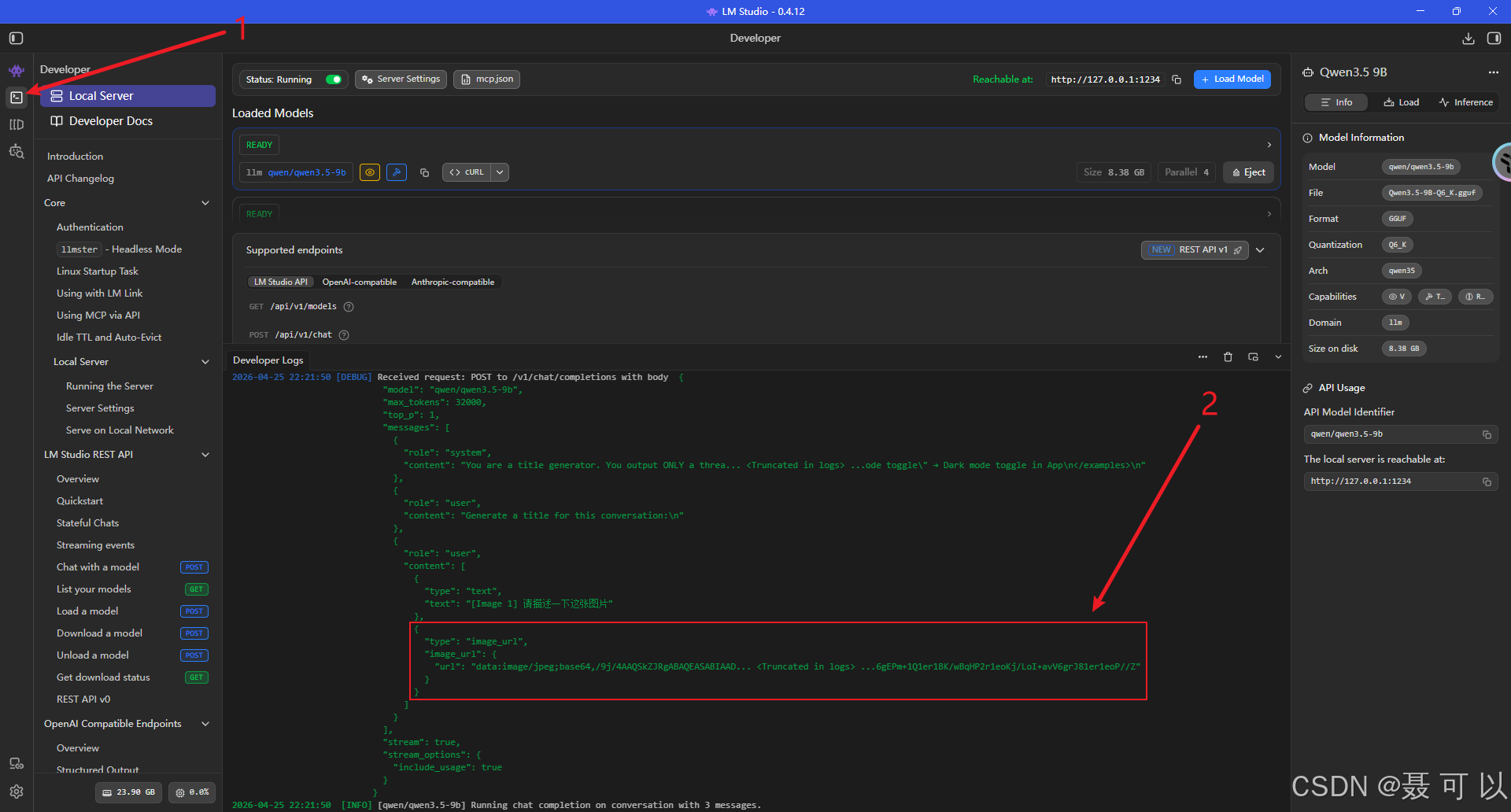
Task: Open the Discover model search icon
Action: 17,151
